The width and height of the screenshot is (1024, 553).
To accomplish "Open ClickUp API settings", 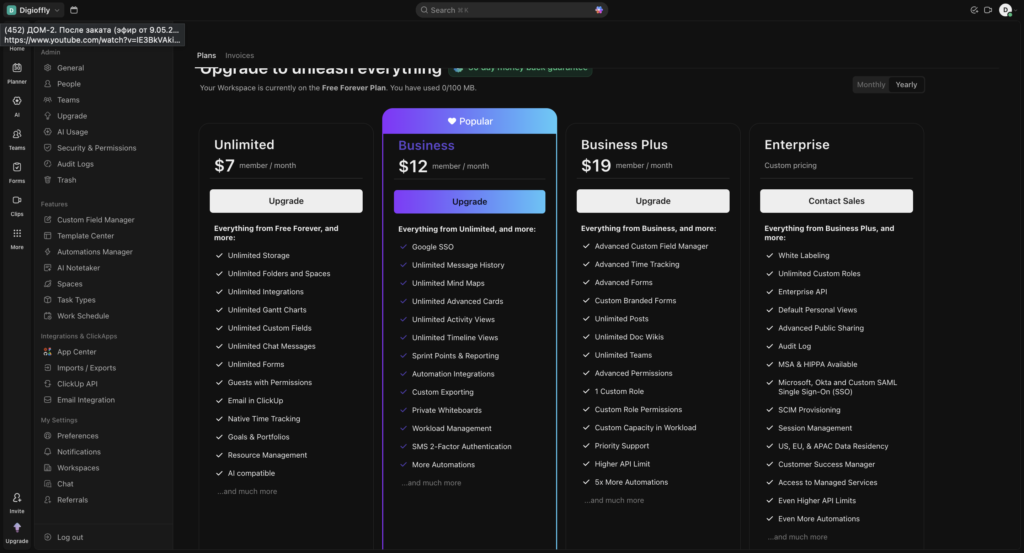I will (77, 384).
